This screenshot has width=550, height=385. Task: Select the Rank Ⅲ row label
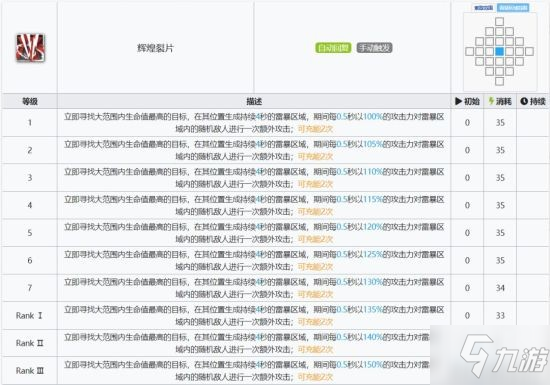point(29,371)
